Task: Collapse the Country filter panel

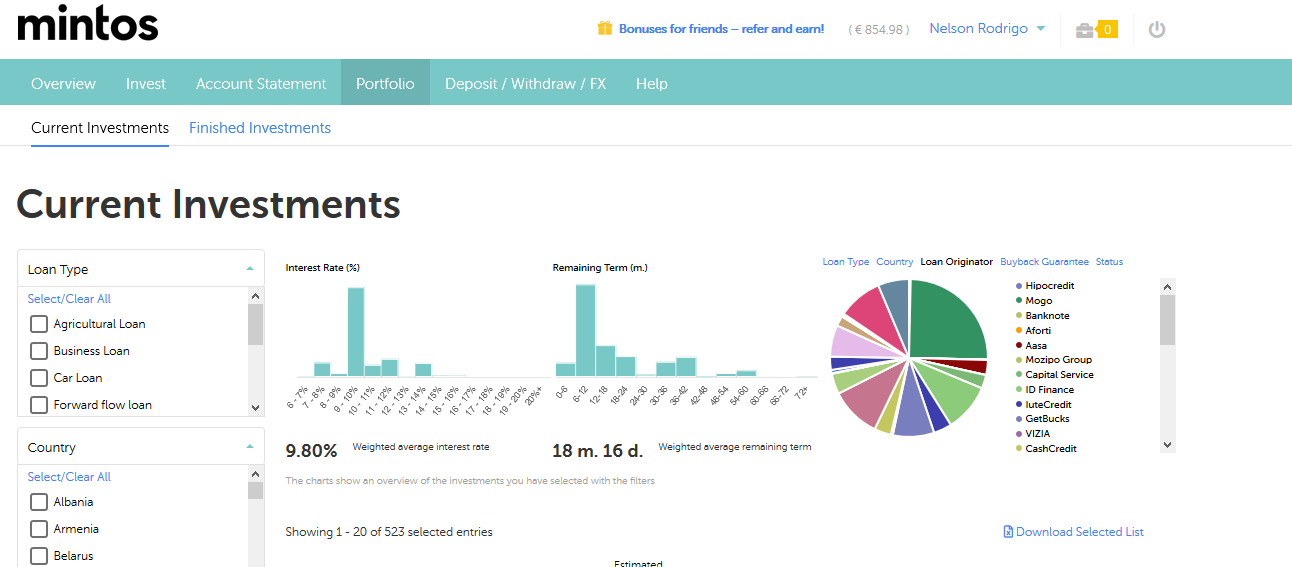Action: tap(249, 447)
